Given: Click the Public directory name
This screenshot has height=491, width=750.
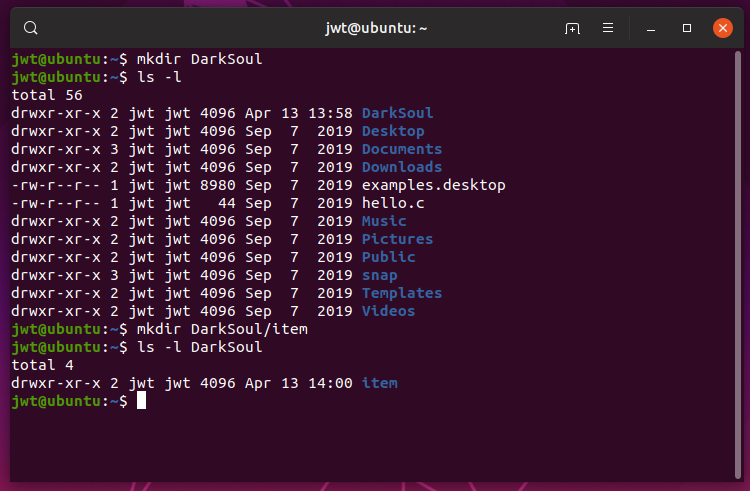Looking at the screenshot, I should coord(388,257).
